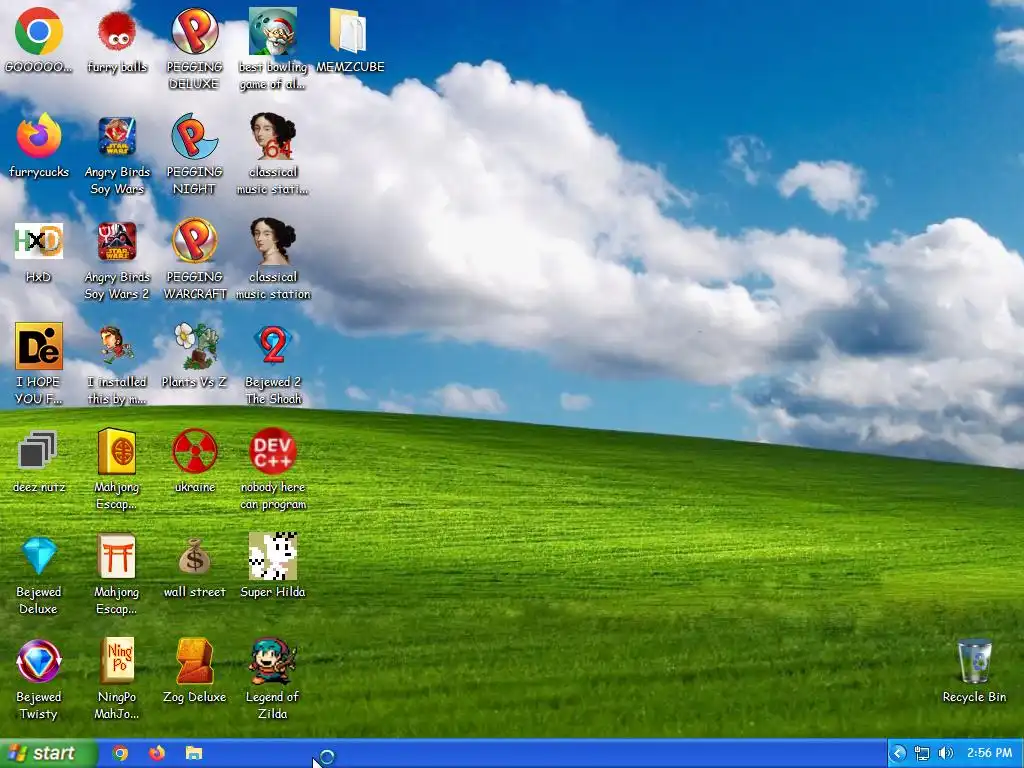1024x768 pixels.
Task: Launch NingPo MahJong icon
Action: pos(117,661)
